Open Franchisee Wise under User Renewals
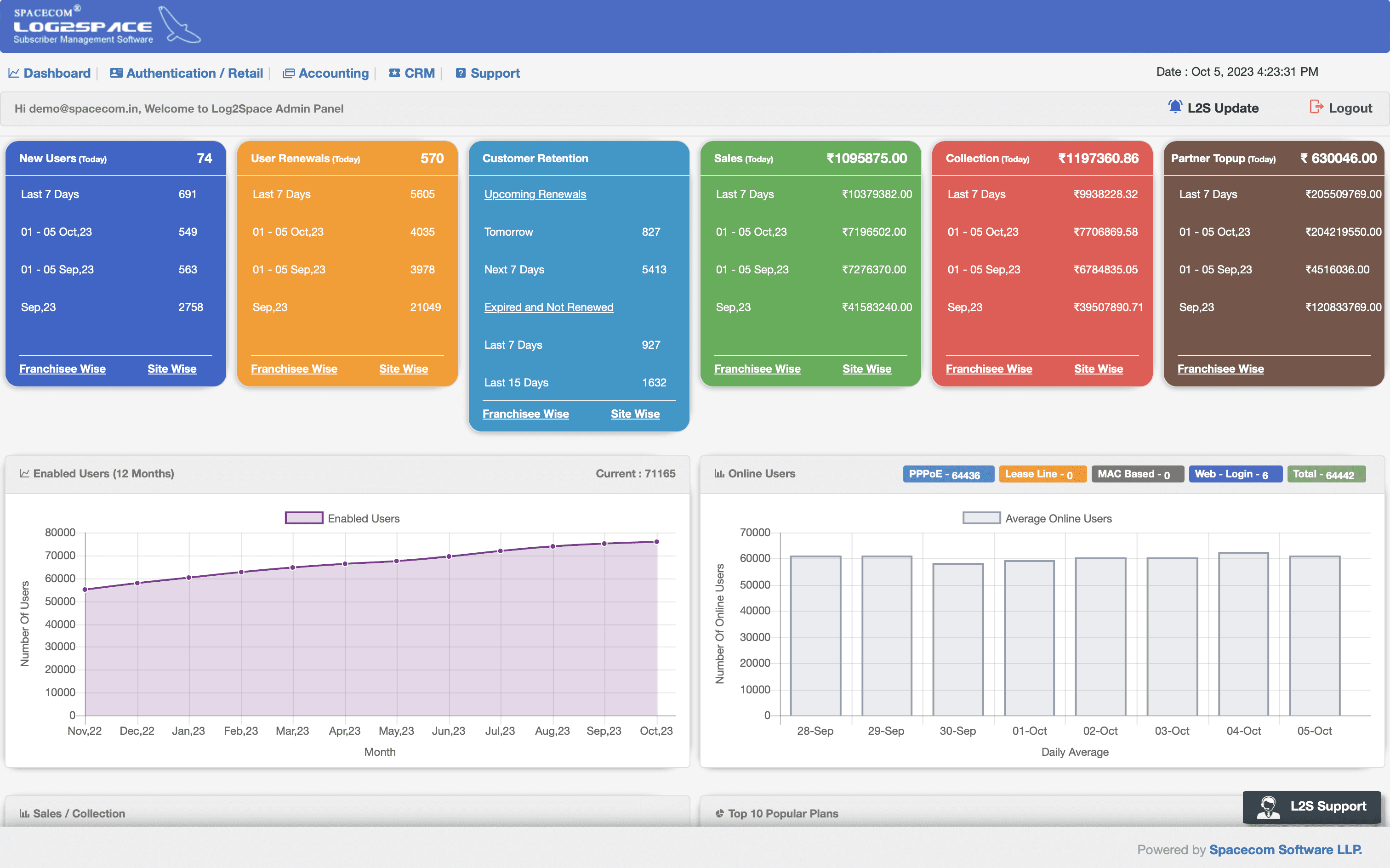 (x=294, y=369)
